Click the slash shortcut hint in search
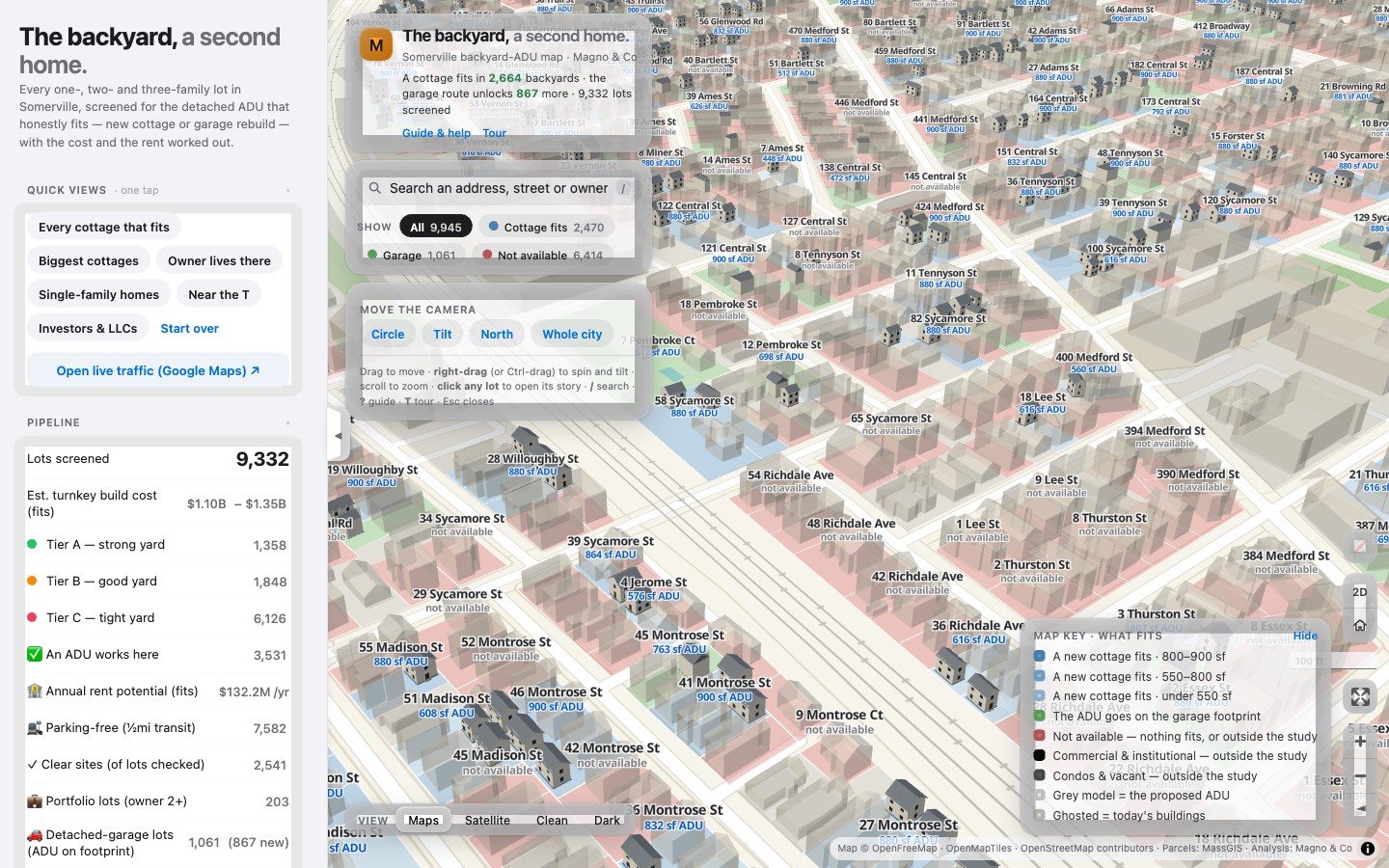1389x868 pixels. [623, 189]
